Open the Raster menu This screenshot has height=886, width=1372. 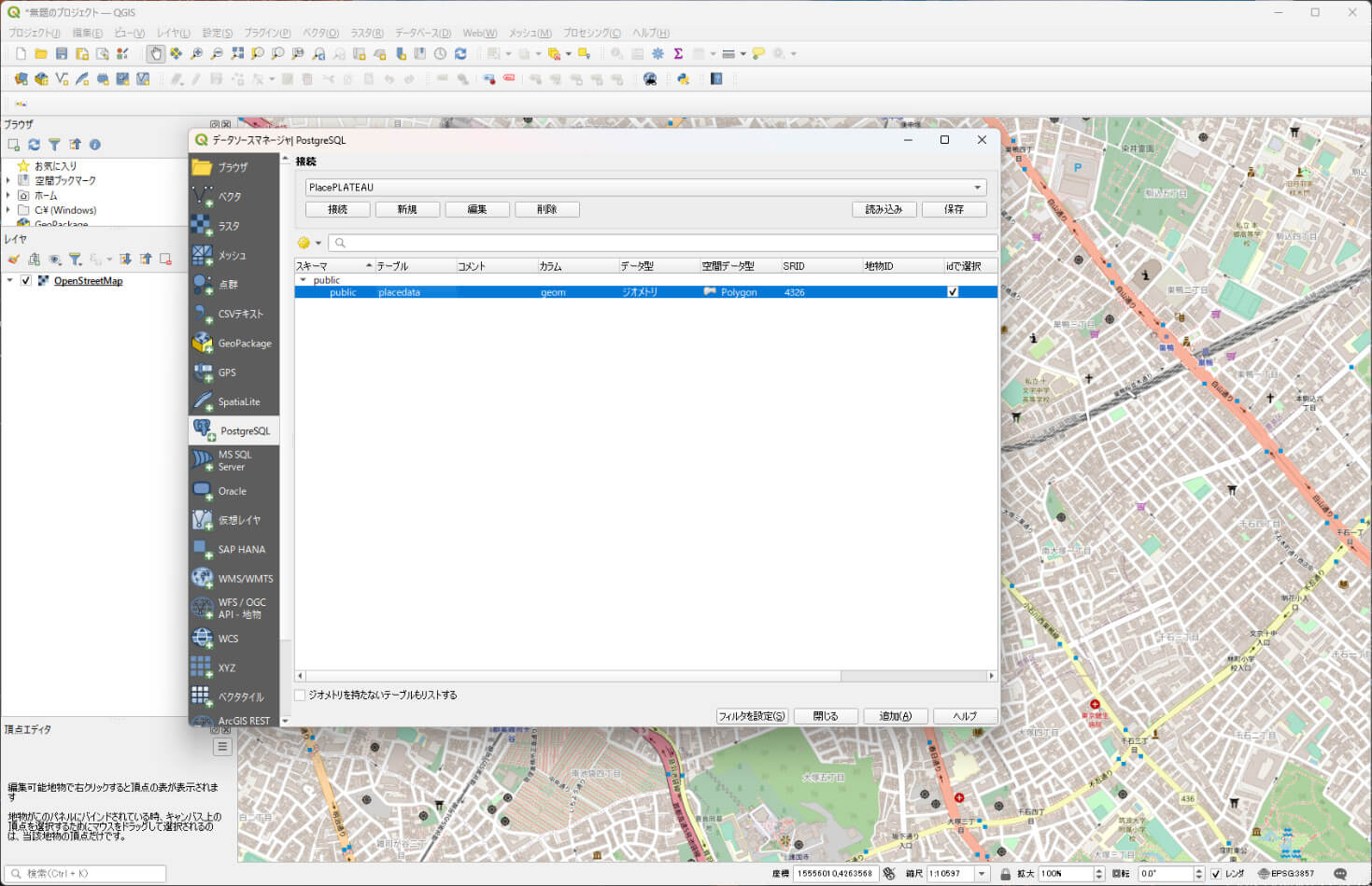[367, 33]
